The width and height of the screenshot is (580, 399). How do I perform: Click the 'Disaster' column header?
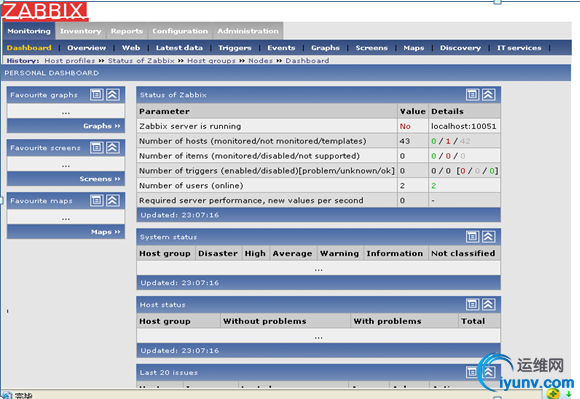pyautogui.click(x=218, y=254)
